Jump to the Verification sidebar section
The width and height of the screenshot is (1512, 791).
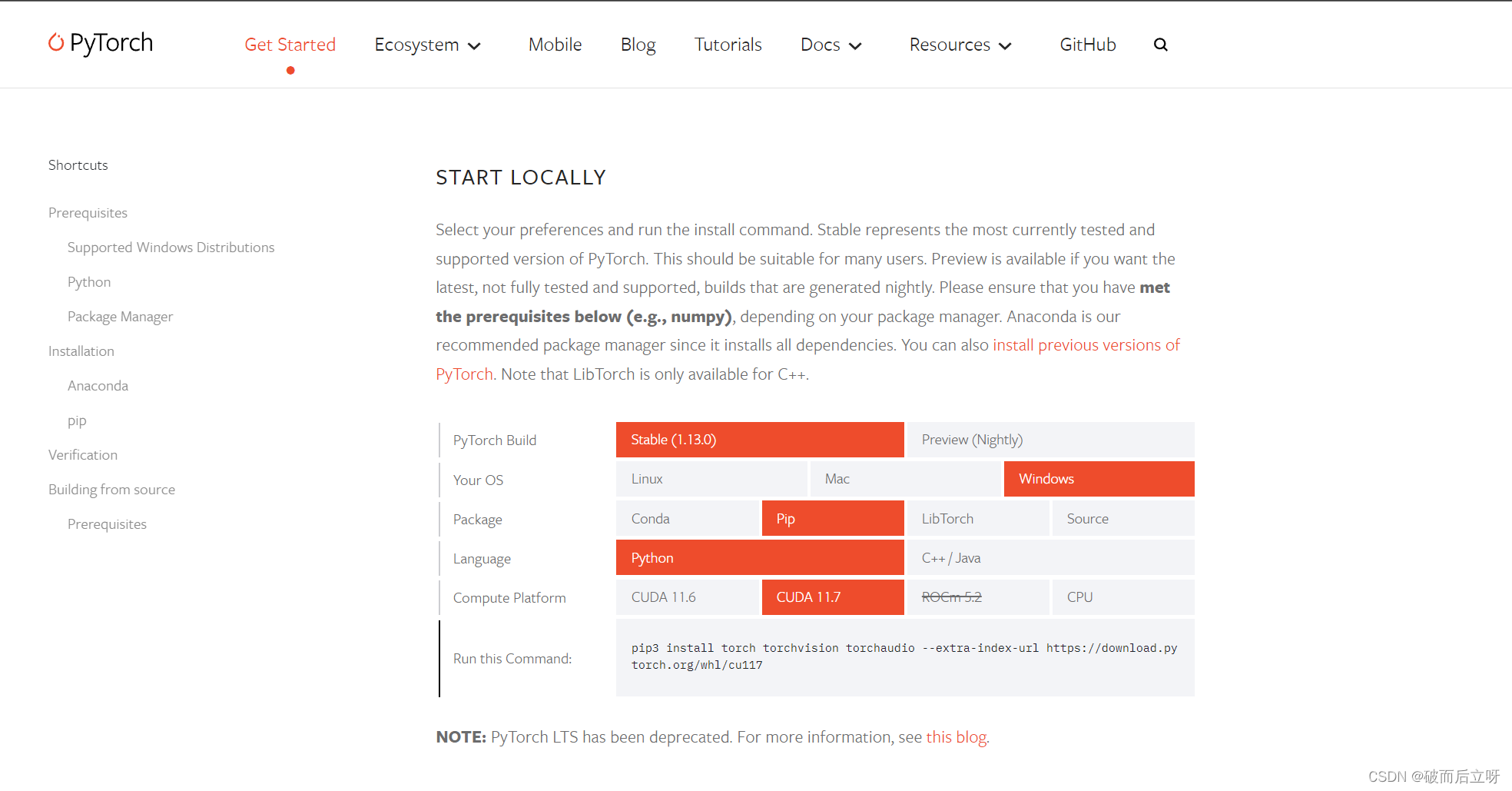82,455
